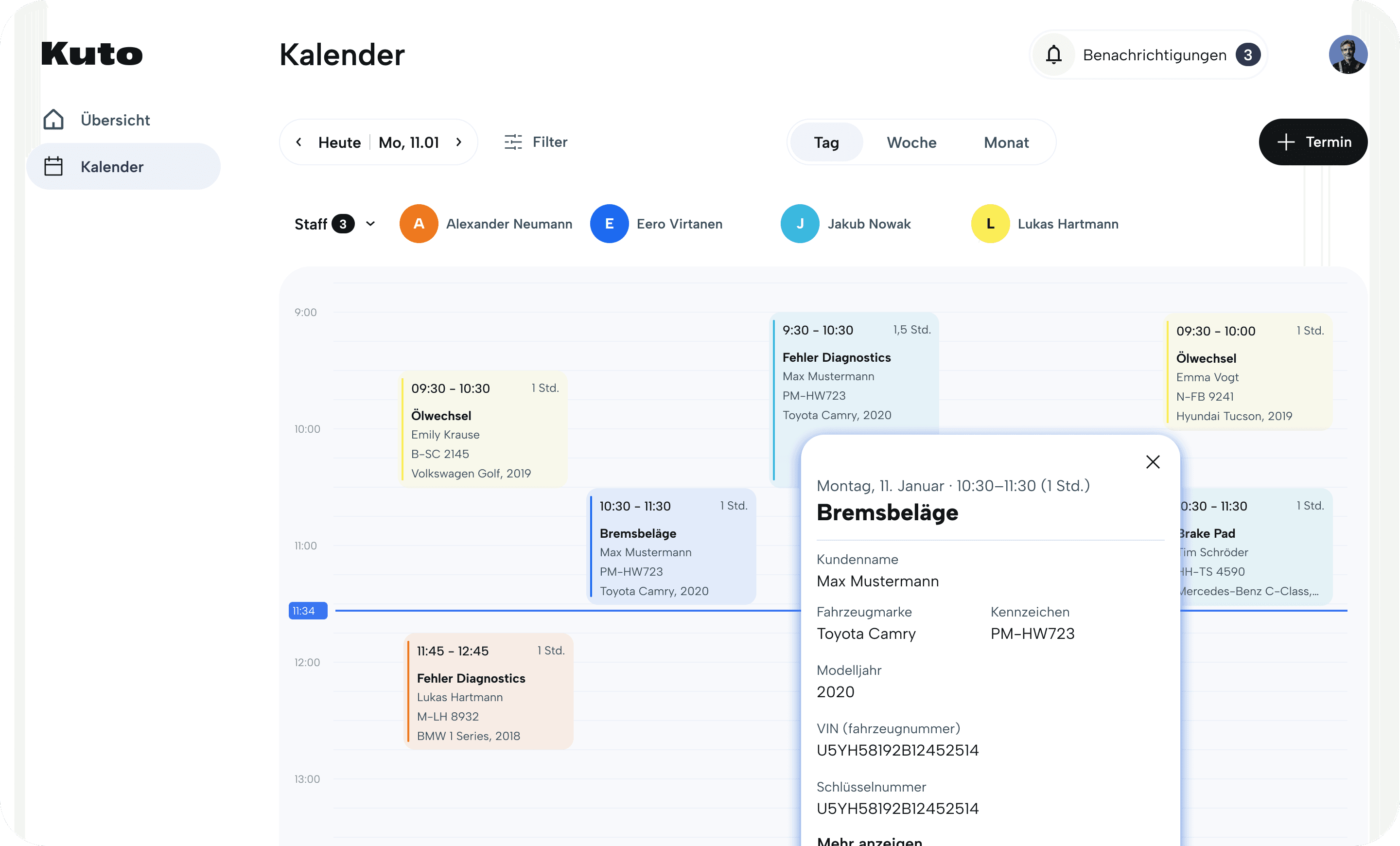
Task: Click the notification bell icon
Action: point(1053,55)
